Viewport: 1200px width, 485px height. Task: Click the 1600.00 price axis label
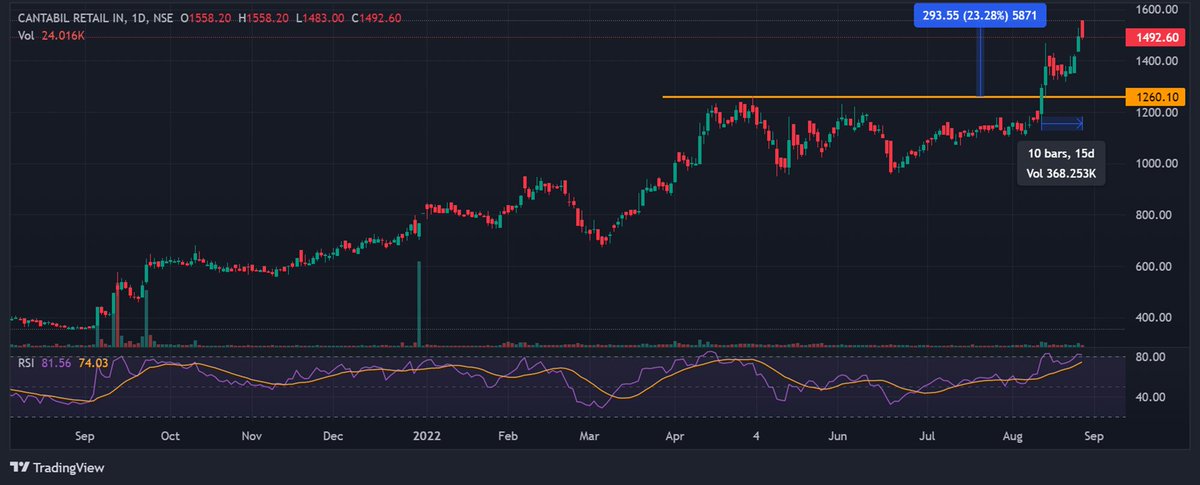[x=1155, y=10]
